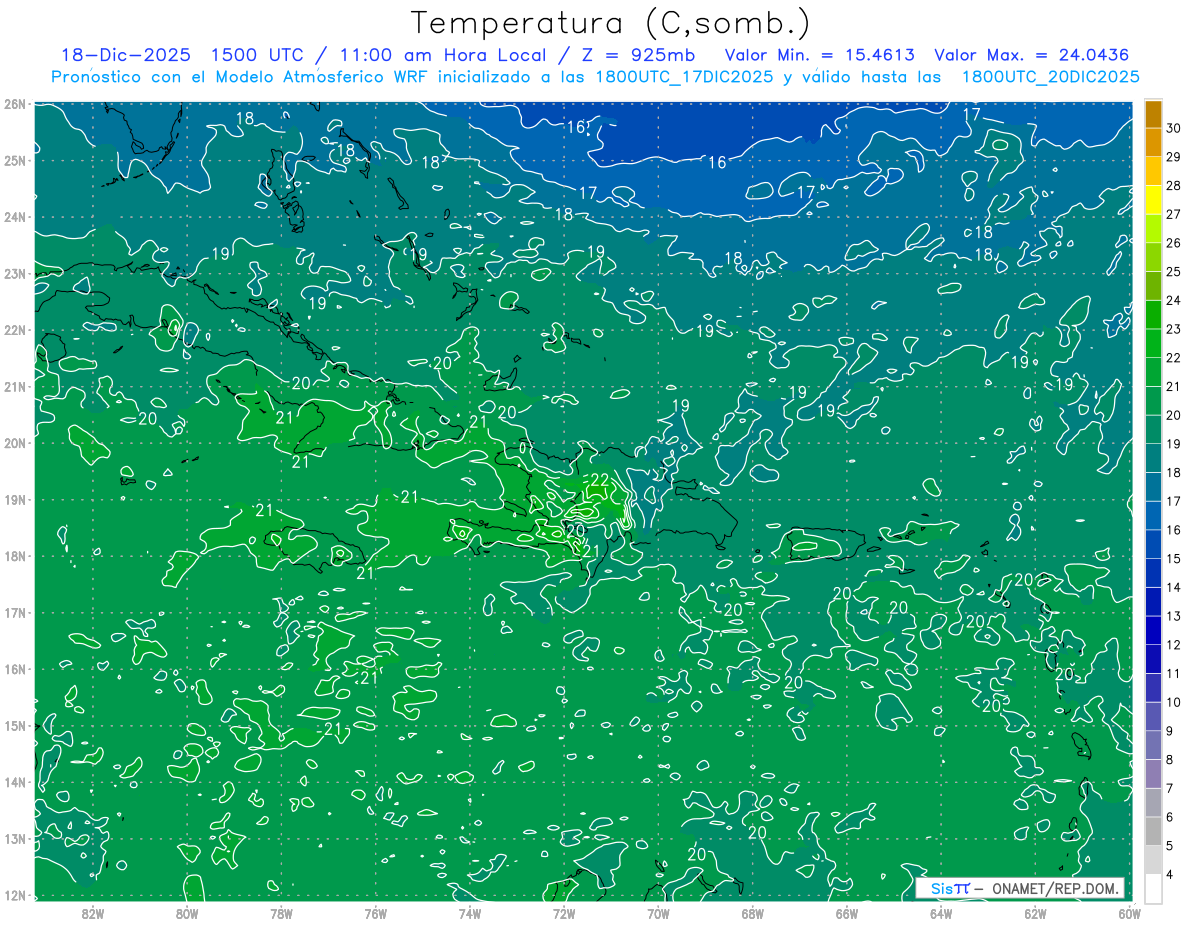Viewport: 1200px width, 927px height.
Task: Click the orange swatch above legend value 30
Action: coord(1153,114)
